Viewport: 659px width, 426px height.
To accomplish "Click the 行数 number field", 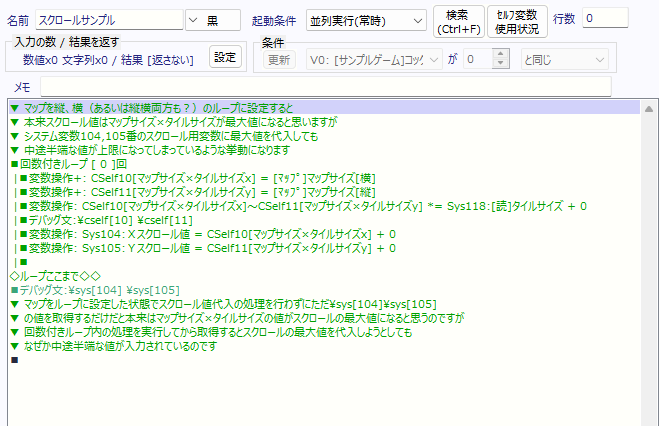I will tap(605, 19).
